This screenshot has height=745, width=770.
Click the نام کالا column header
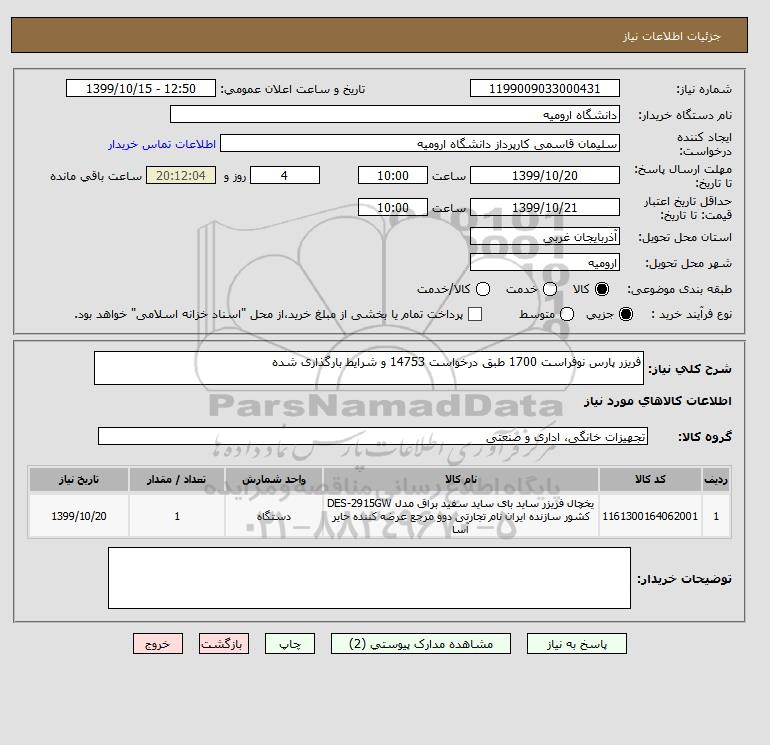(x=461, y=479)
